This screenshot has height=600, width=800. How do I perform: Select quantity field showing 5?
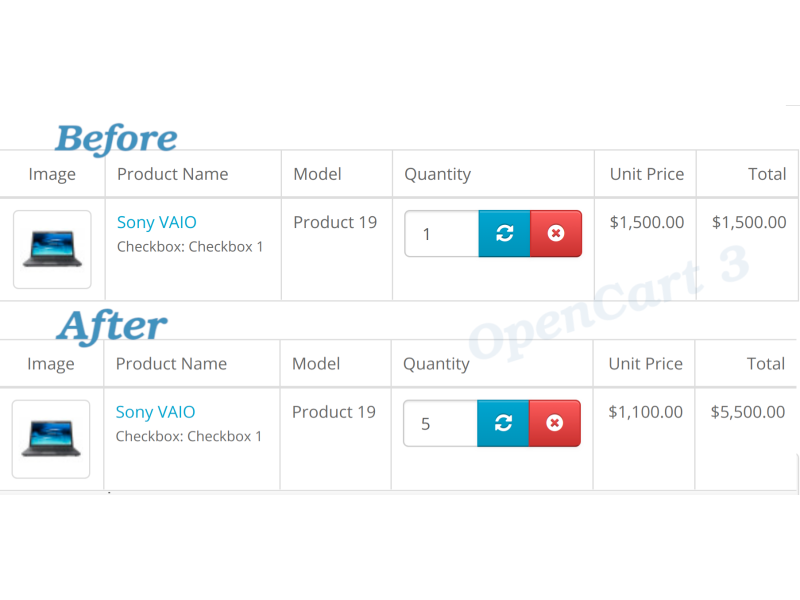440,423
